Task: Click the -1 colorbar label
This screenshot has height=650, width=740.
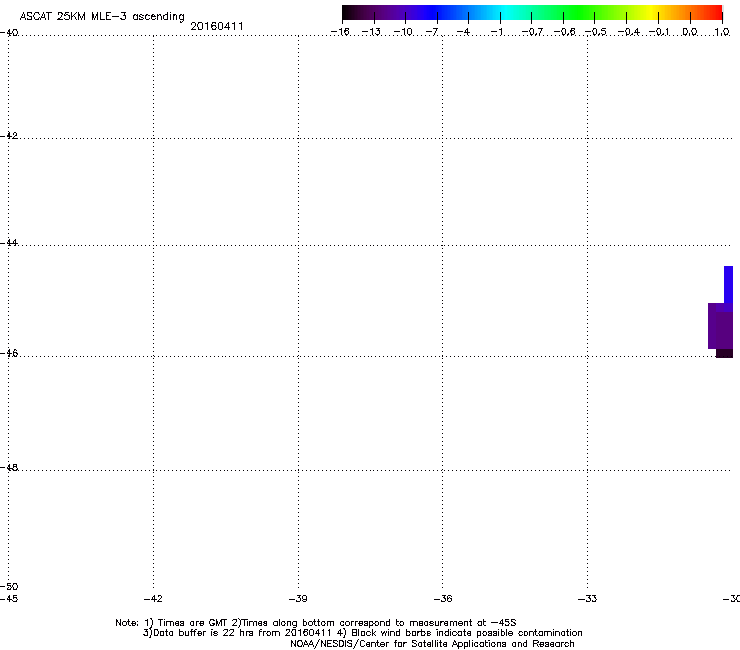Action: (x=496, y=32)
